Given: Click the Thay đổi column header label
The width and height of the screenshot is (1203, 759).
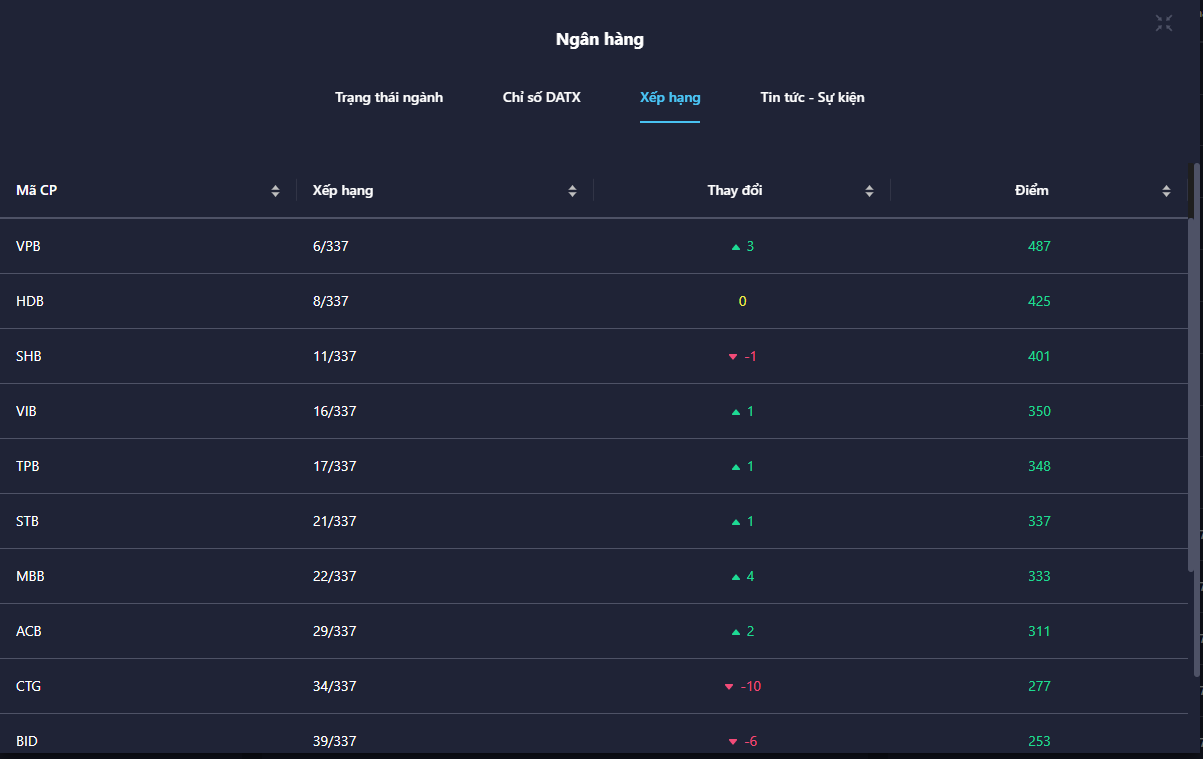Looking at the screenshot, I should [x=735, y=190].
